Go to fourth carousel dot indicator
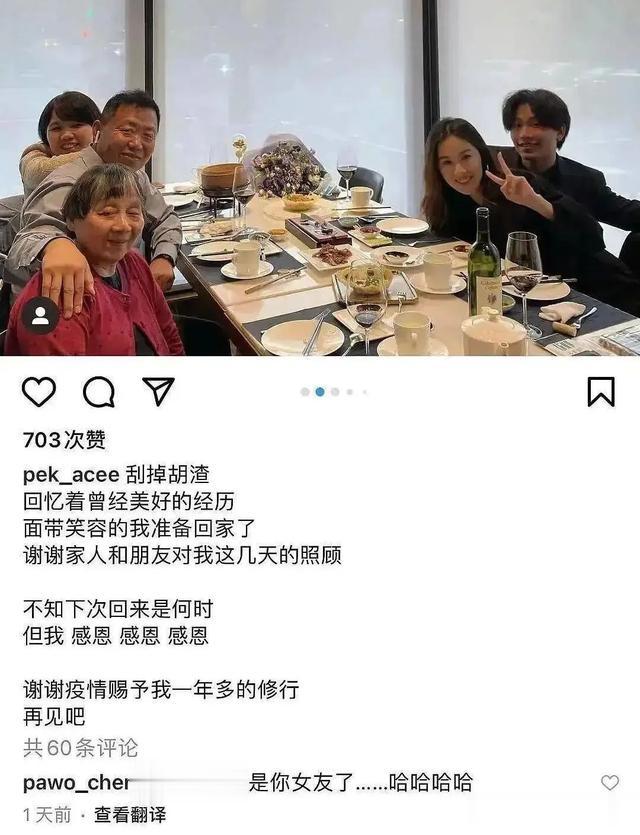Screen dimensions: 640x835 pyautogui.click(x=350, y=392)
